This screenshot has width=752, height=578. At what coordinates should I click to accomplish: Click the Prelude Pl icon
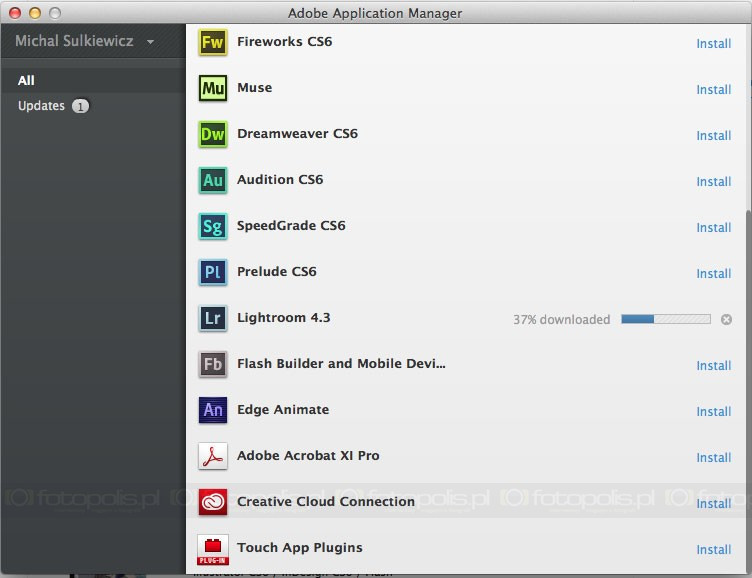212,272
